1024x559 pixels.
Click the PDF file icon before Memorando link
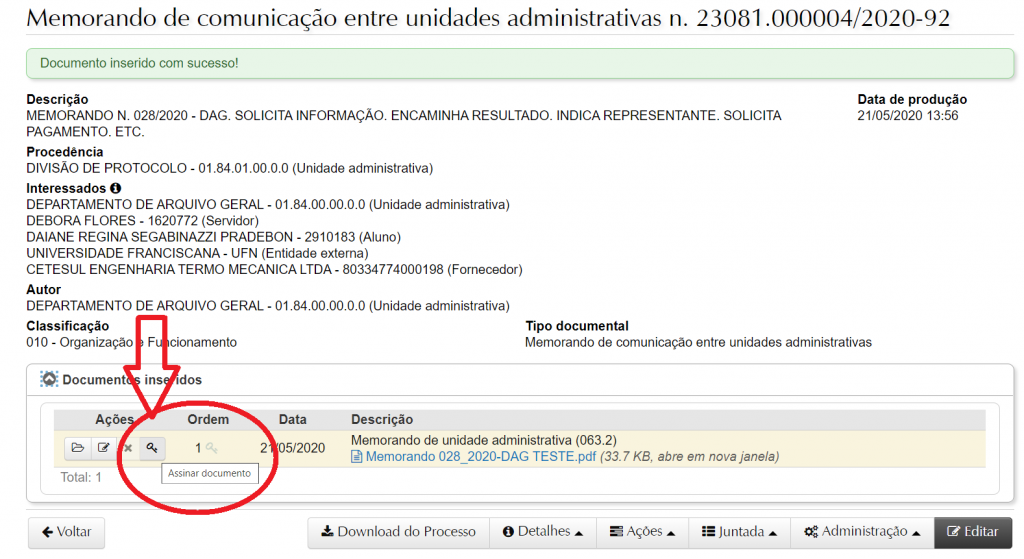tap(357, 457)
